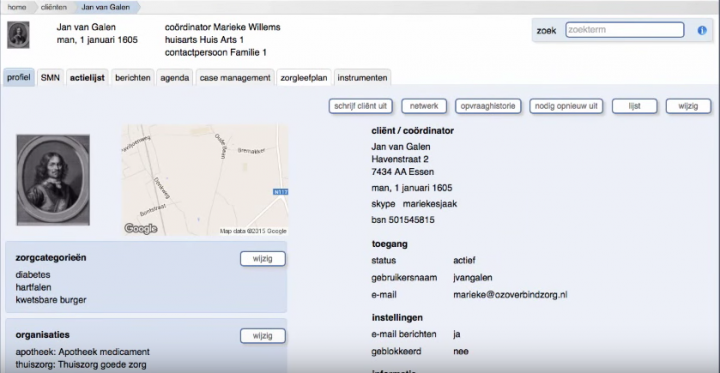Click the e-mail berichten value ja

[456, 334]
